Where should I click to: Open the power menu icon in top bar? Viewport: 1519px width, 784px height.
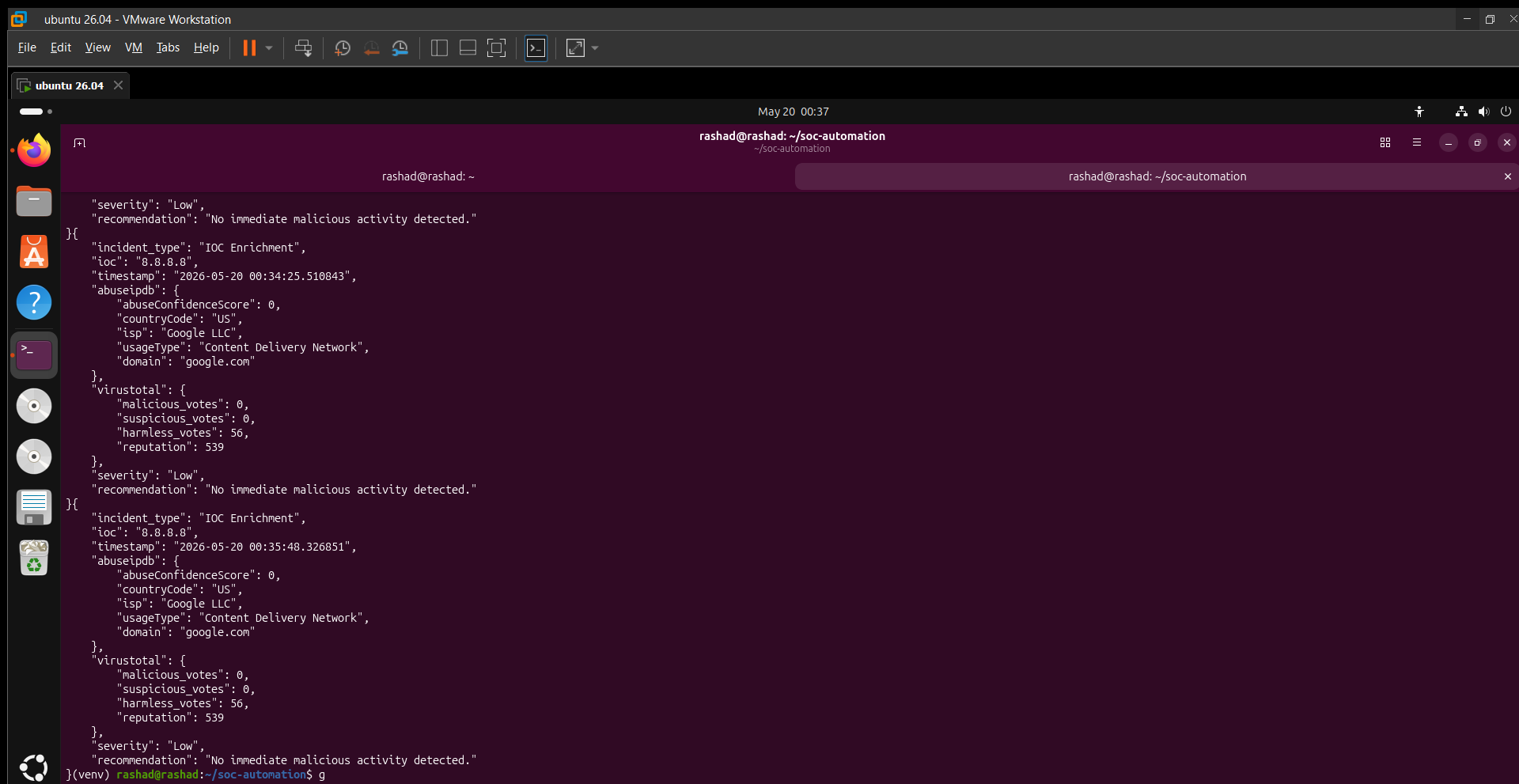(x=1506, y=112)
